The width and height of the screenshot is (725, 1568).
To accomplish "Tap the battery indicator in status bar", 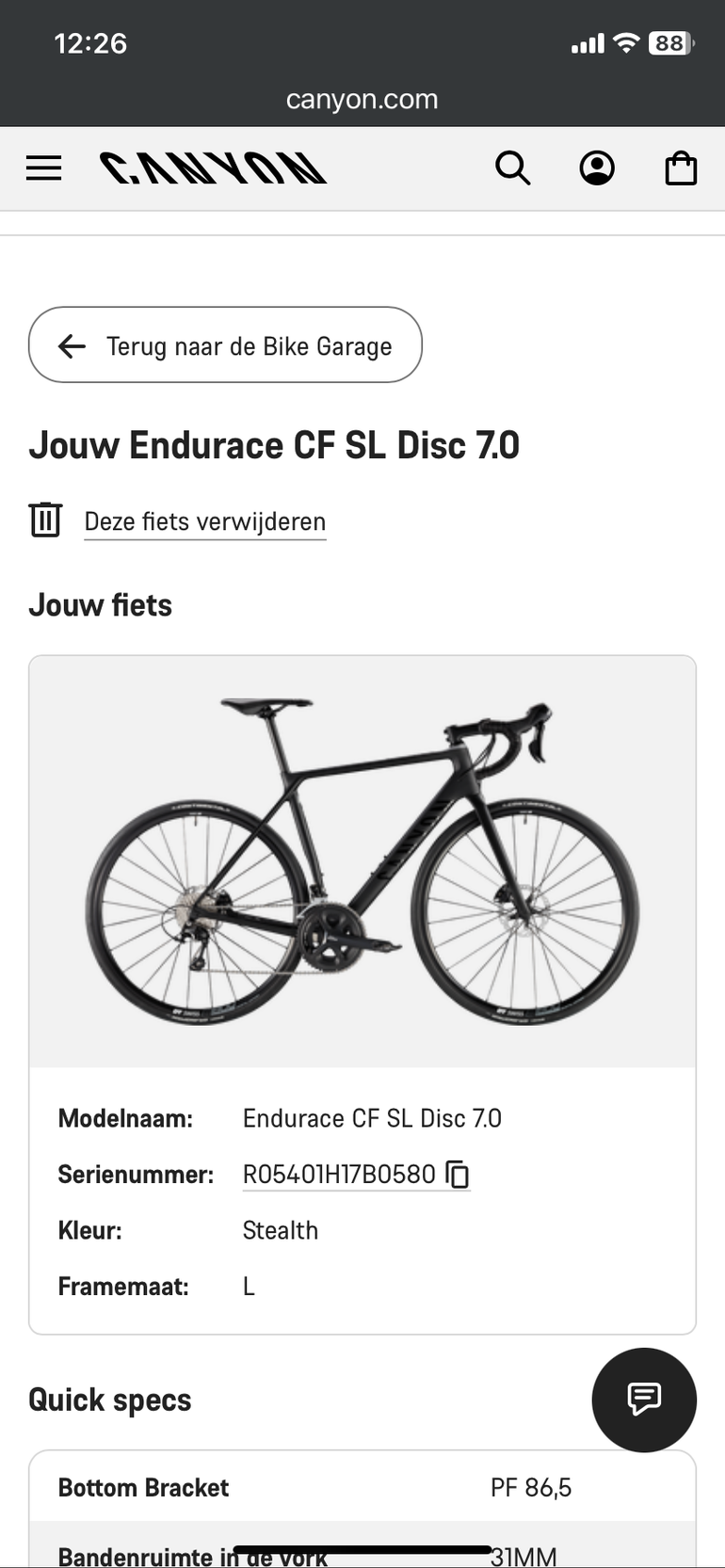I will click(x=670, y=43).
